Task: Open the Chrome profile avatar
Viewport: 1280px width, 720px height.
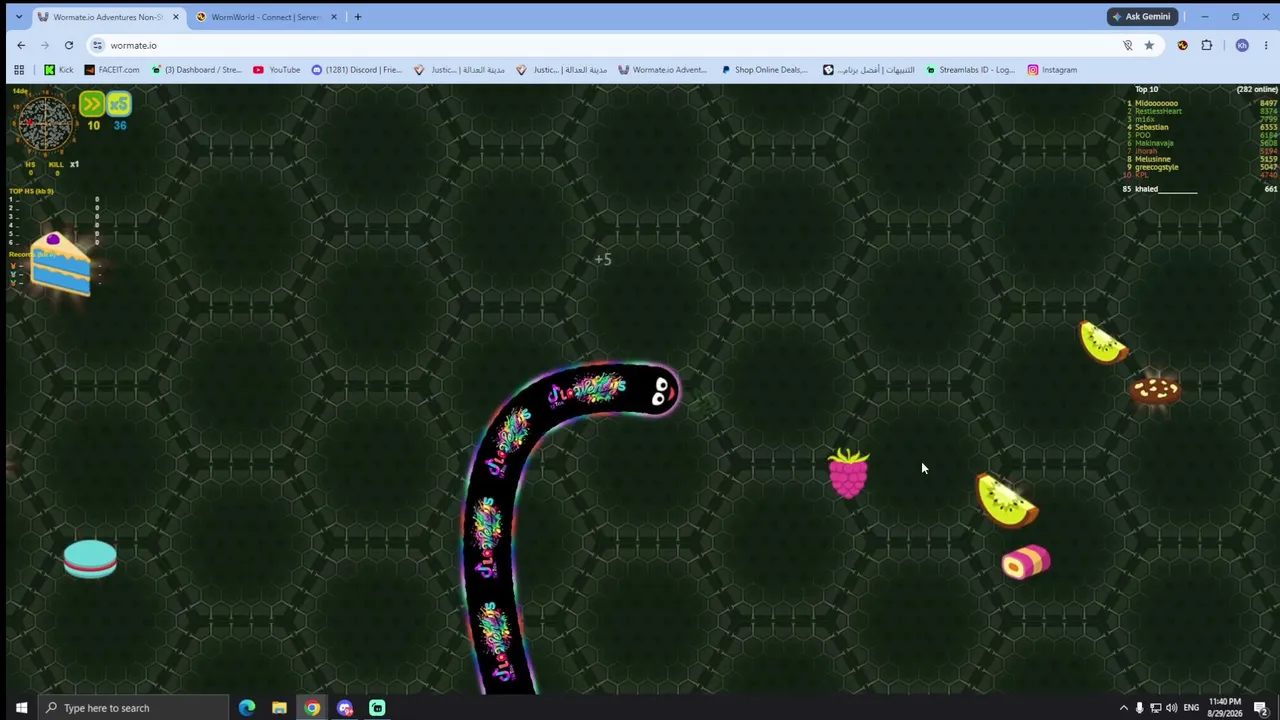Action: [1242, 45]
